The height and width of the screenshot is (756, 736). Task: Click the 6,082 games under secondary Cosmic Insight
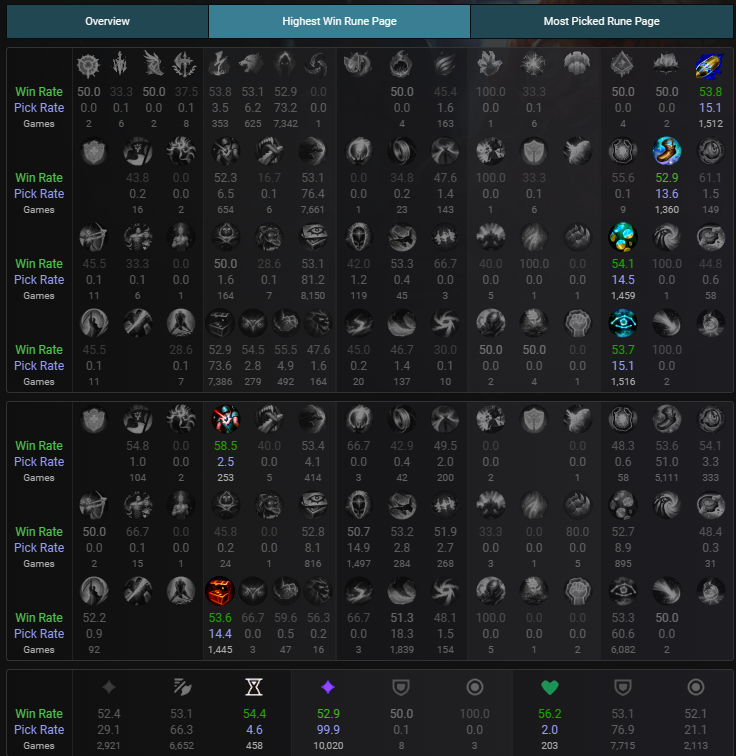tap(623, 649)
